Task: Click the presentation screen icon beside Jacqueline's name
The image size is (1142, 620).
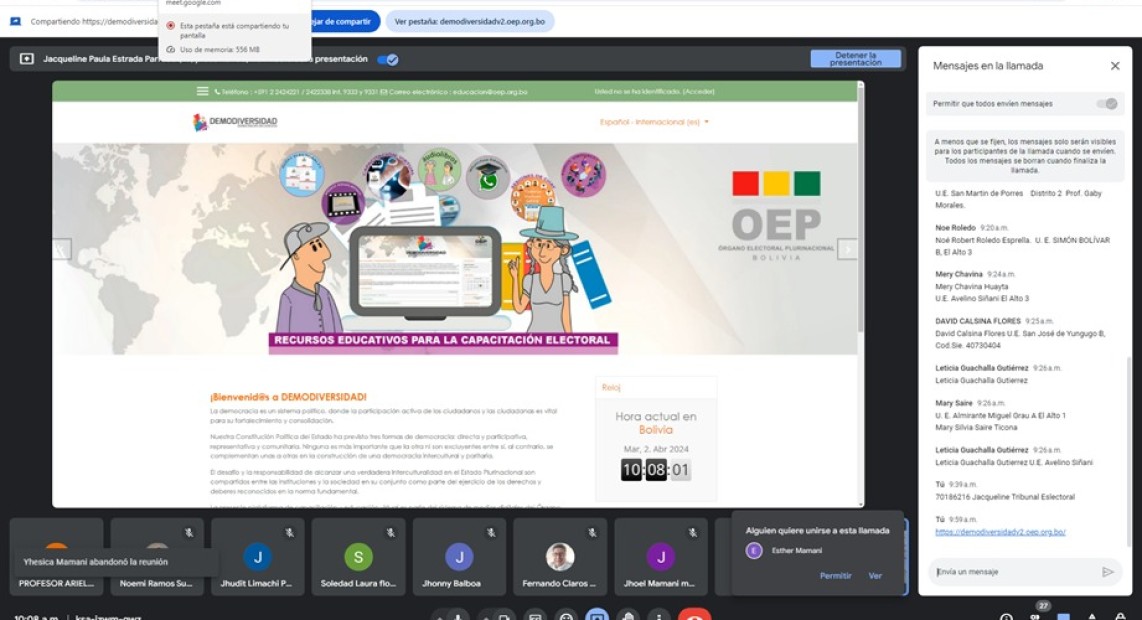Action: point(26,59)
